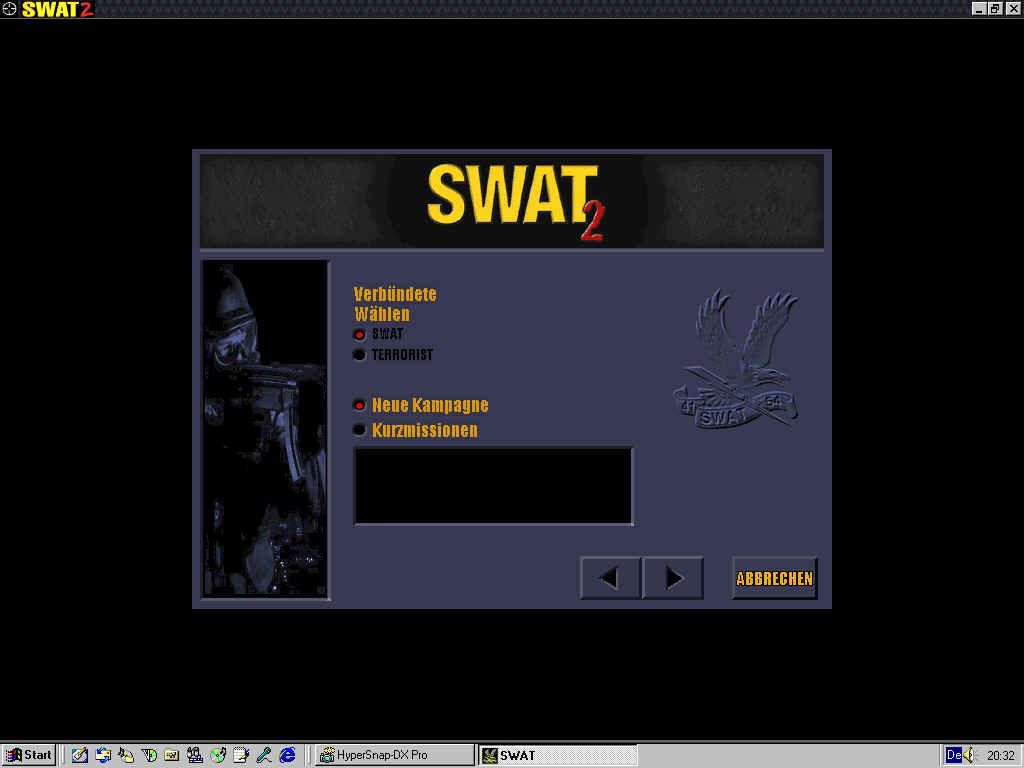Click the right navigation arrow button
Viewport: 1024px width, 768px height.
[x=673, y=577]
